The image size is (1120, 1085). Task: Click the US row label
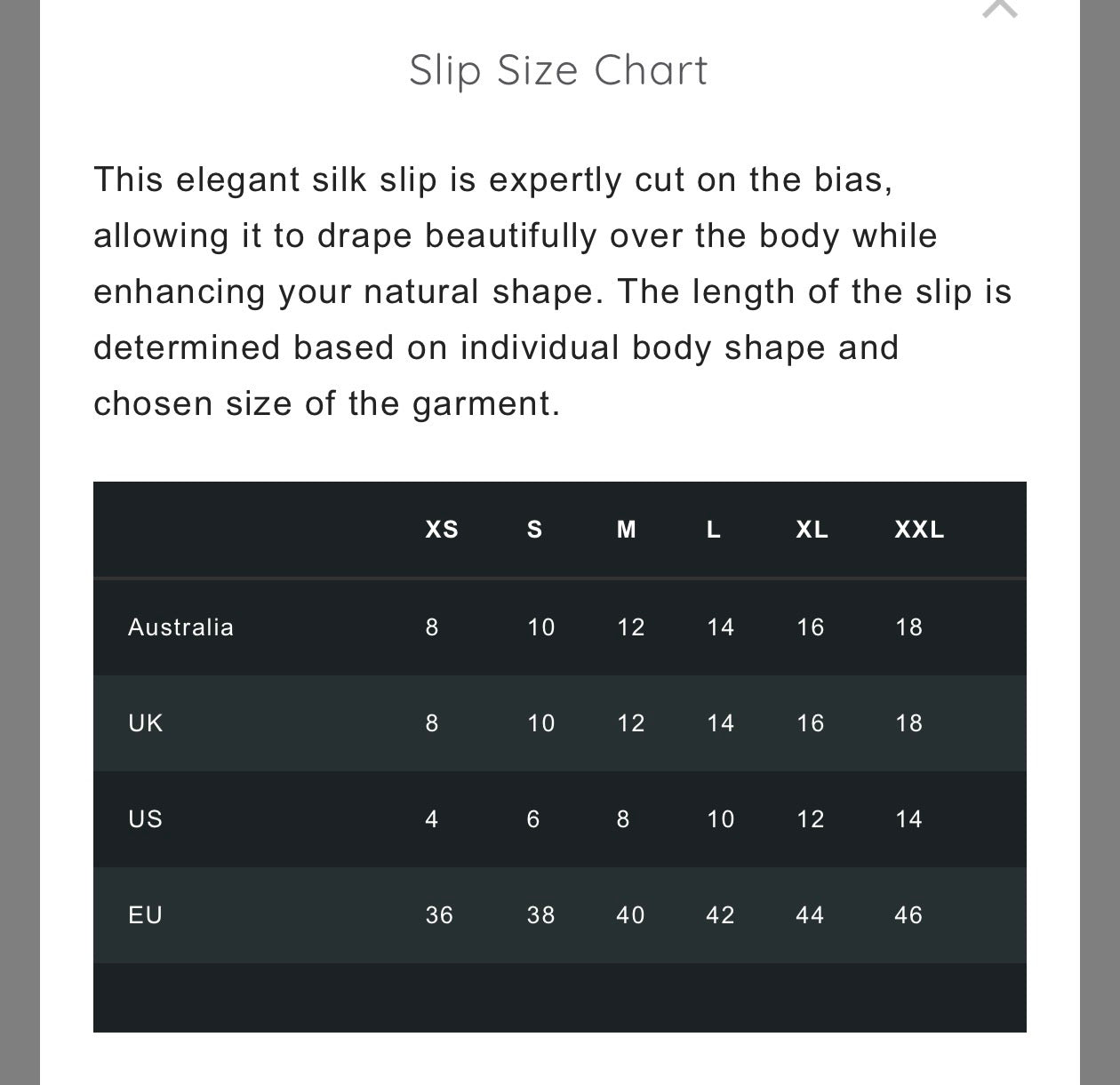click(x=146, y=819)
